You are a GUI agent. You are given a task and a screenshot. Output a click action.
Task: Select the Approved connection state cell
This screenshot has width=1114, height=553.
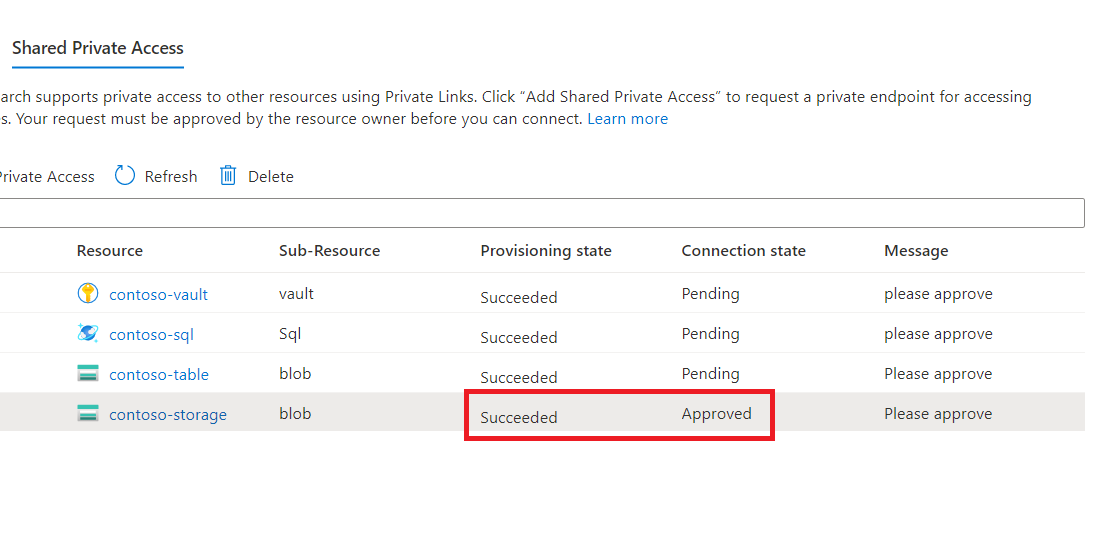tap(716, 414)
